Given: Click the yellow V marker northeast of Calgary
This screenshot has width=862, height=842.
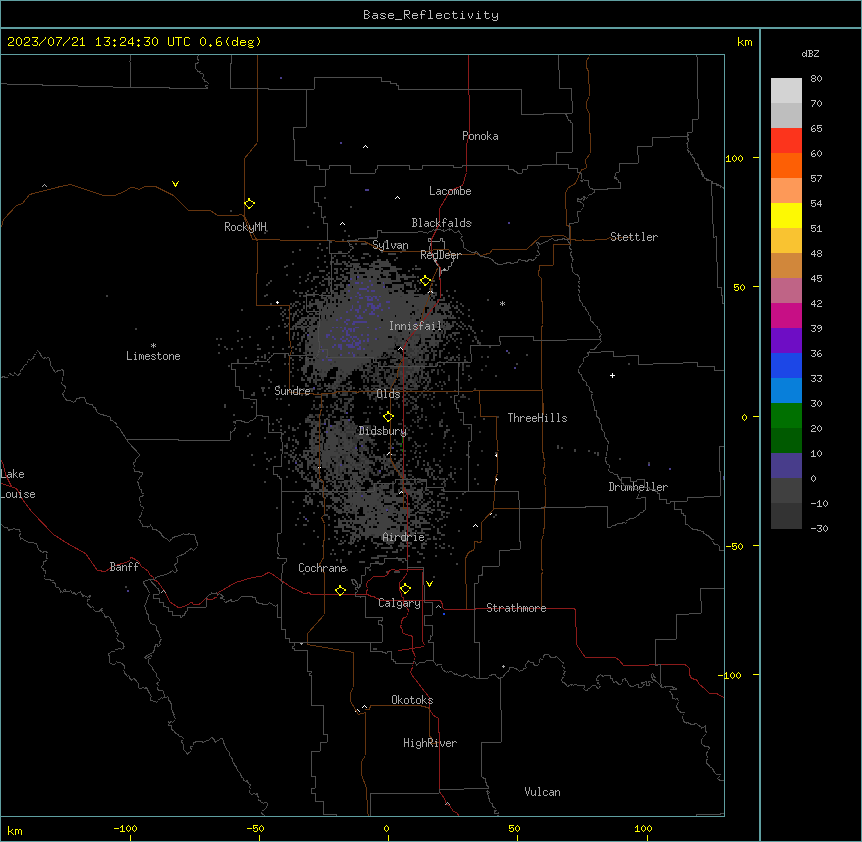Looking at the screenshot, I should (x=429, y=584).
